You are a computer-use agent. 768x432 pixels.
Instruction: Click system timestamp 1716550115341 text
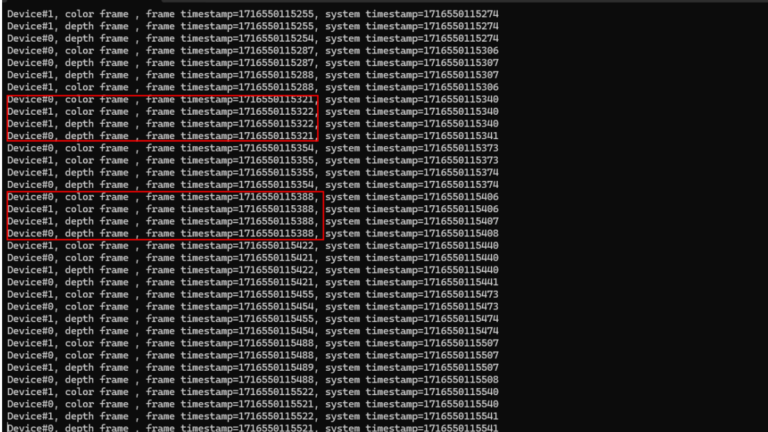(x=412, y=136)
